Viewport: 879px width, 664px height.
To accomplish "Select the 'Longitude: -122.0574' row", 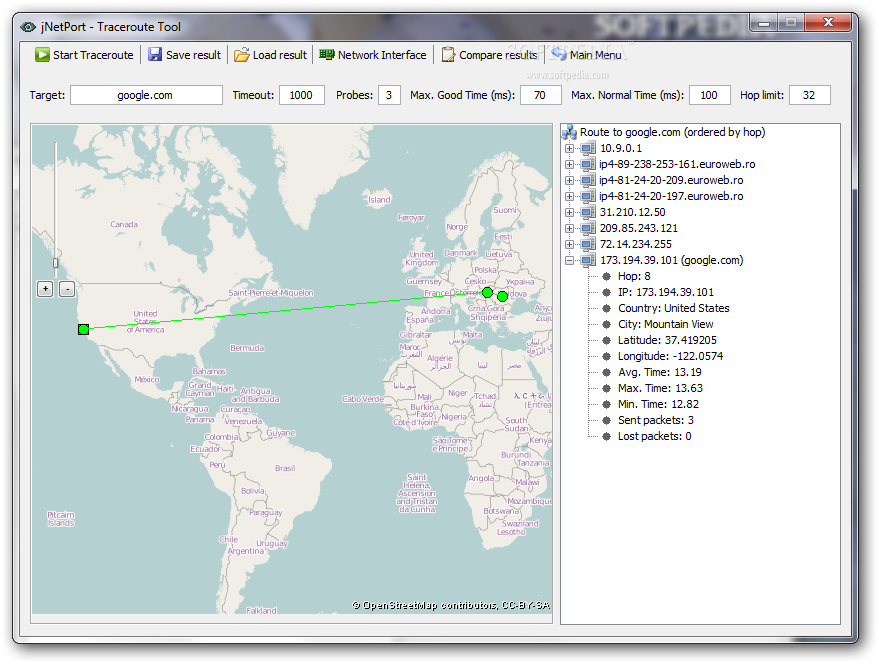I will click(670, 356).
